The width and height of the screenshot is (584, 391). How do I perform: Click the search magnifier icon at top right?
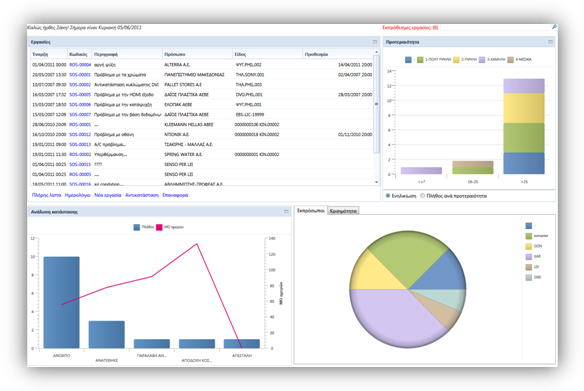554,27
